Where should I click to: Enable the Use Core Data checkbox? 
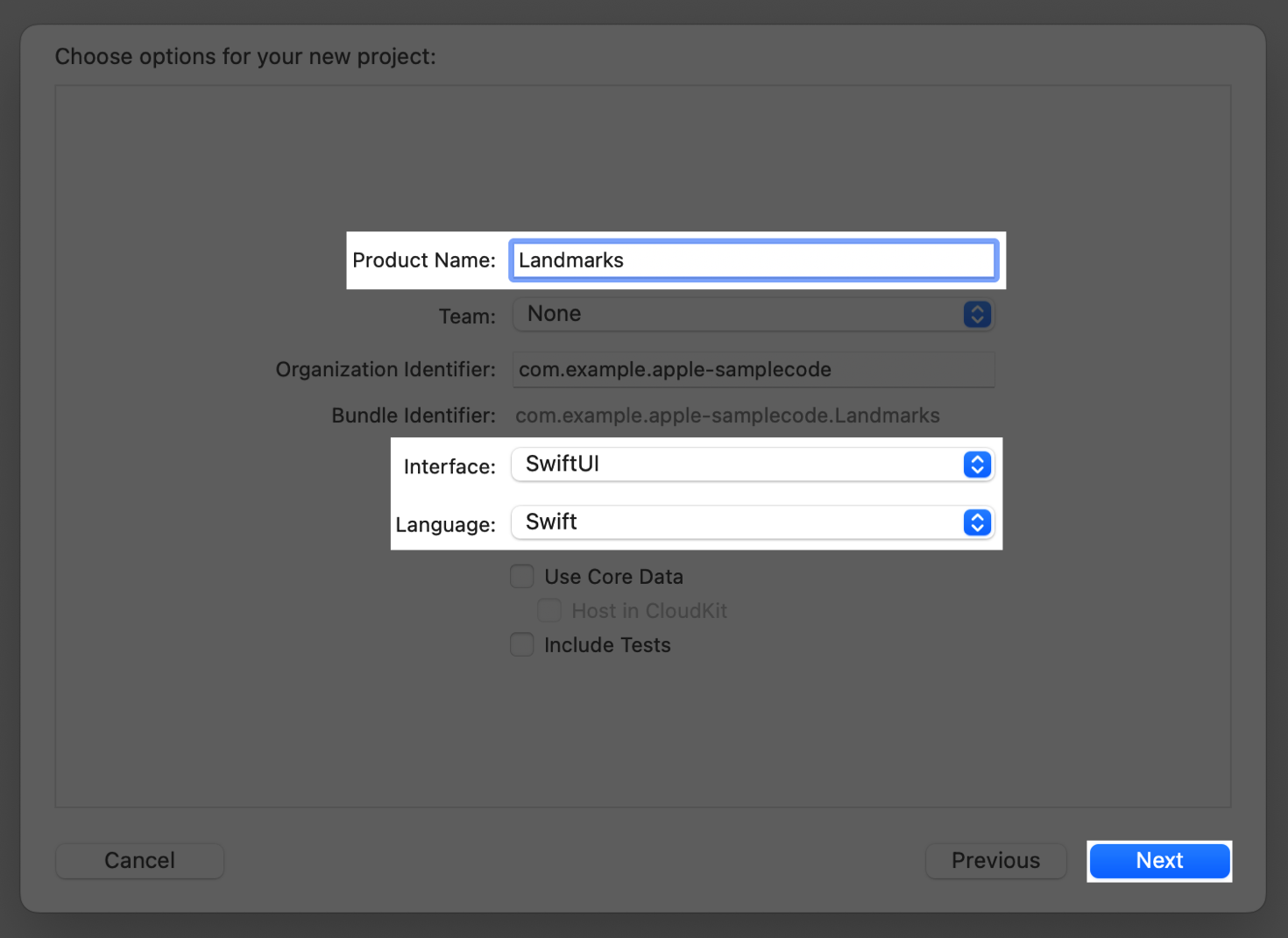click(x=522, y=576)
